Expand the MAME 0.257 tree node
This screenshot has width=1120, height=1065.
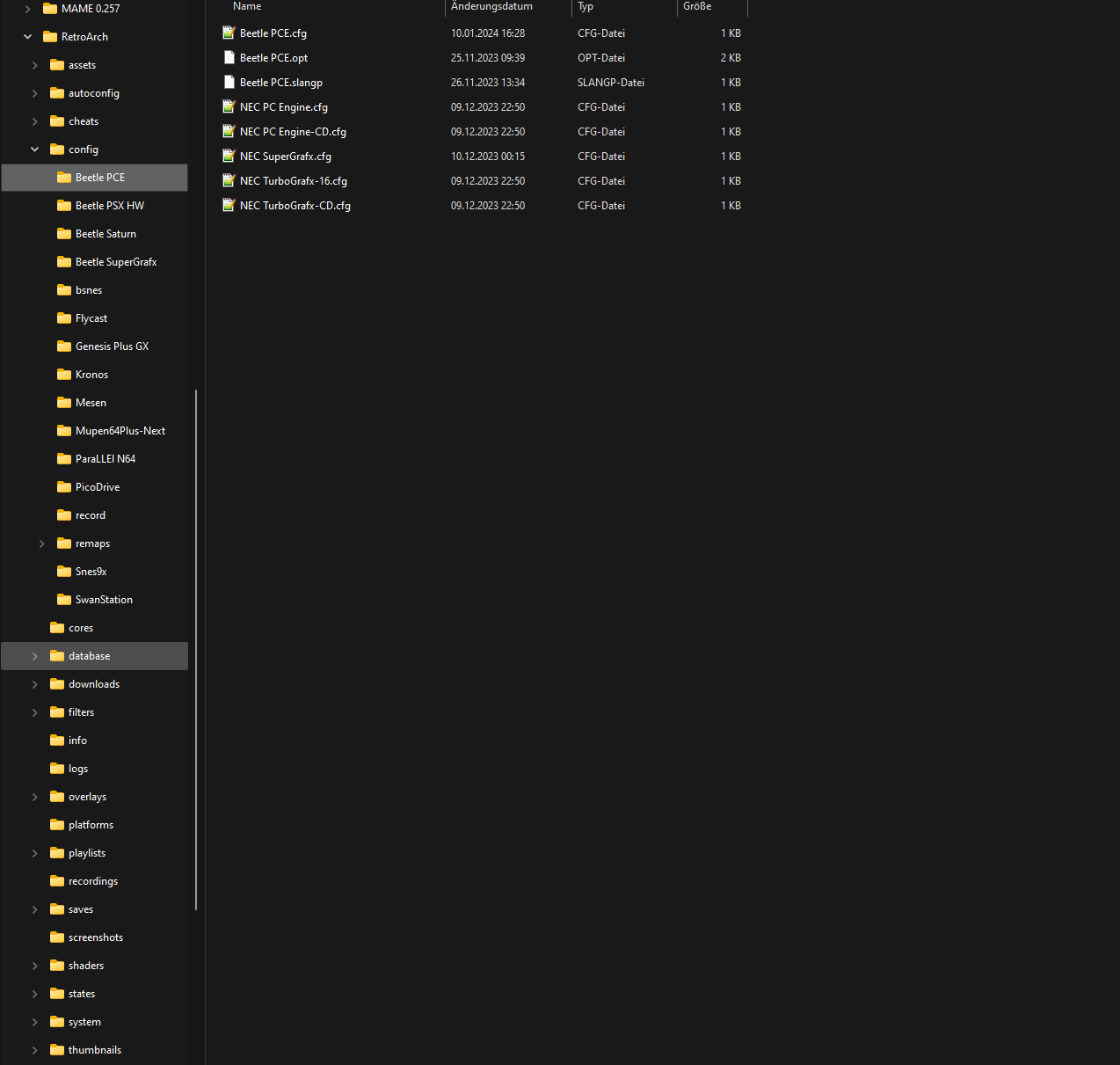click(x=27, y=9)
